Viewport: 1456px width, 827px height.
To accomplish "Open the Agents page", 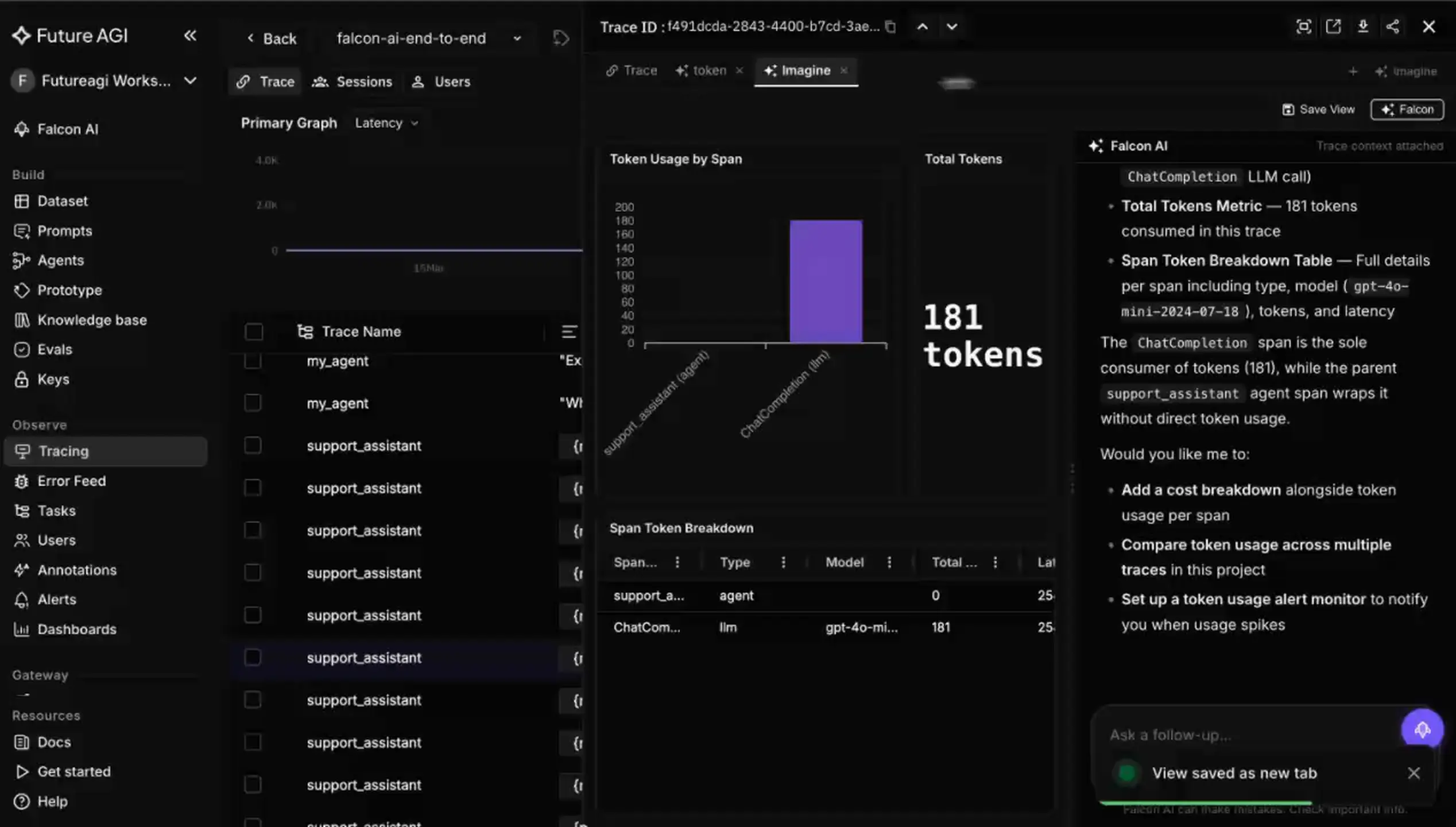I will [x=49, y=260].
